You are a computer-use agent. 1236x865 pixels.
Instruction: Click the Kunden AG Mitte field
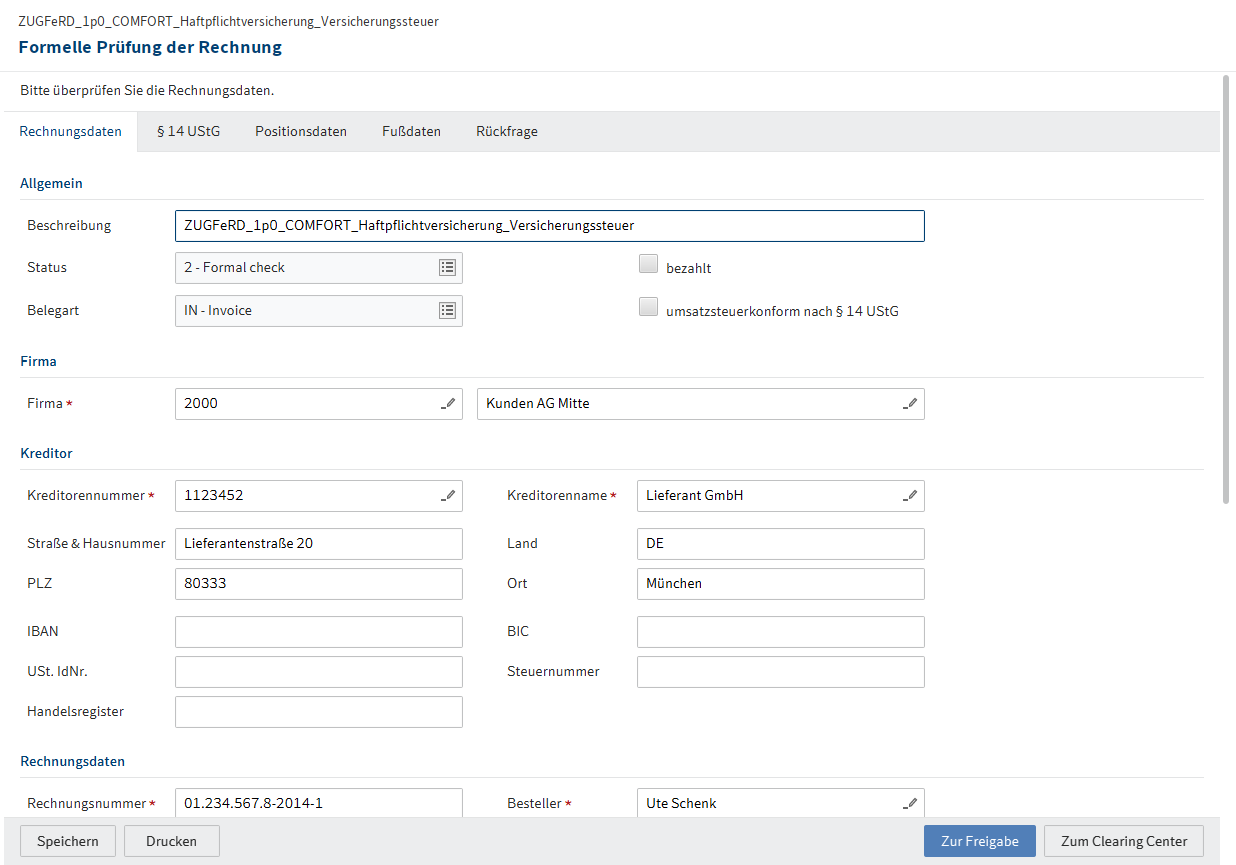click(701, 404)
